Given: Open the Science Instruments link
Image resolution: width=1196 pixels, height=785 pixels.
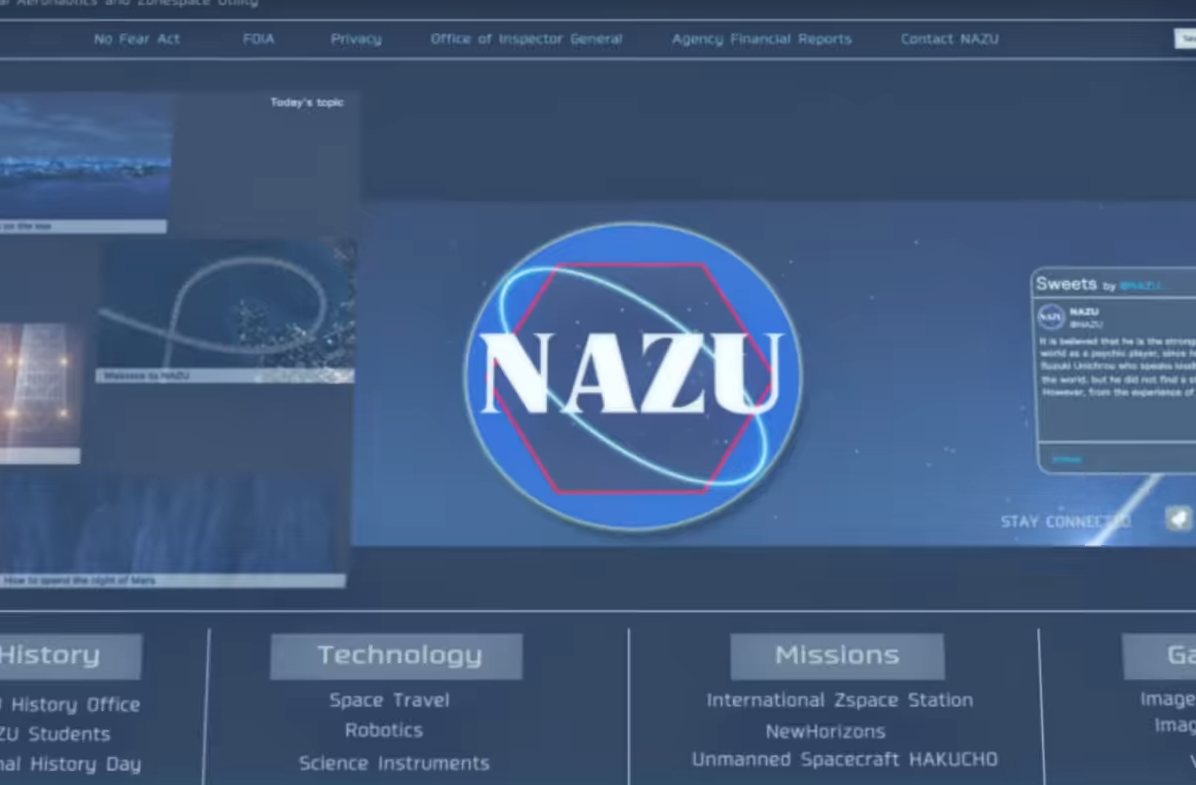Looking at the screenshot, I should click(x=394, y=763).
